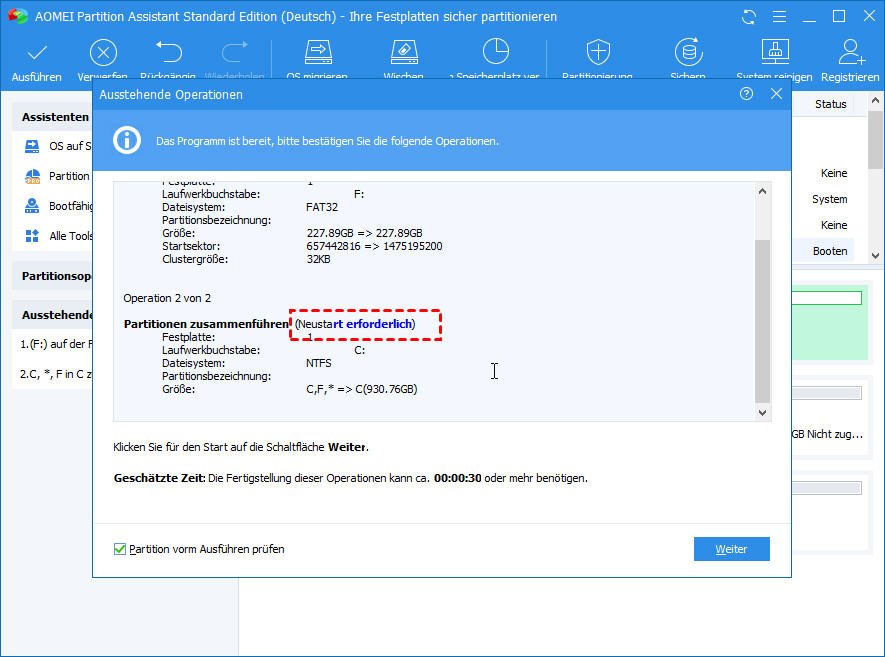Click operations list scroll up arrow
885x657 pixels.
[763, 191]
